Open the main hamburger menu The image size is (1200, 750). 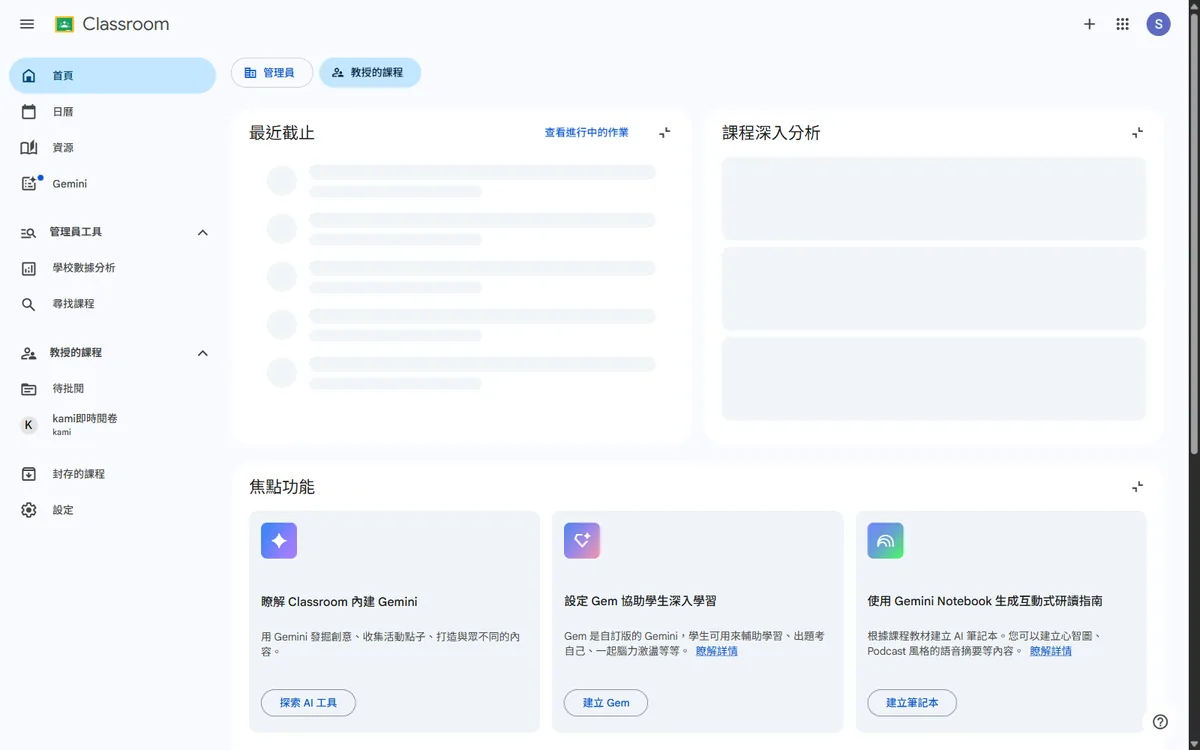[27, 24]
